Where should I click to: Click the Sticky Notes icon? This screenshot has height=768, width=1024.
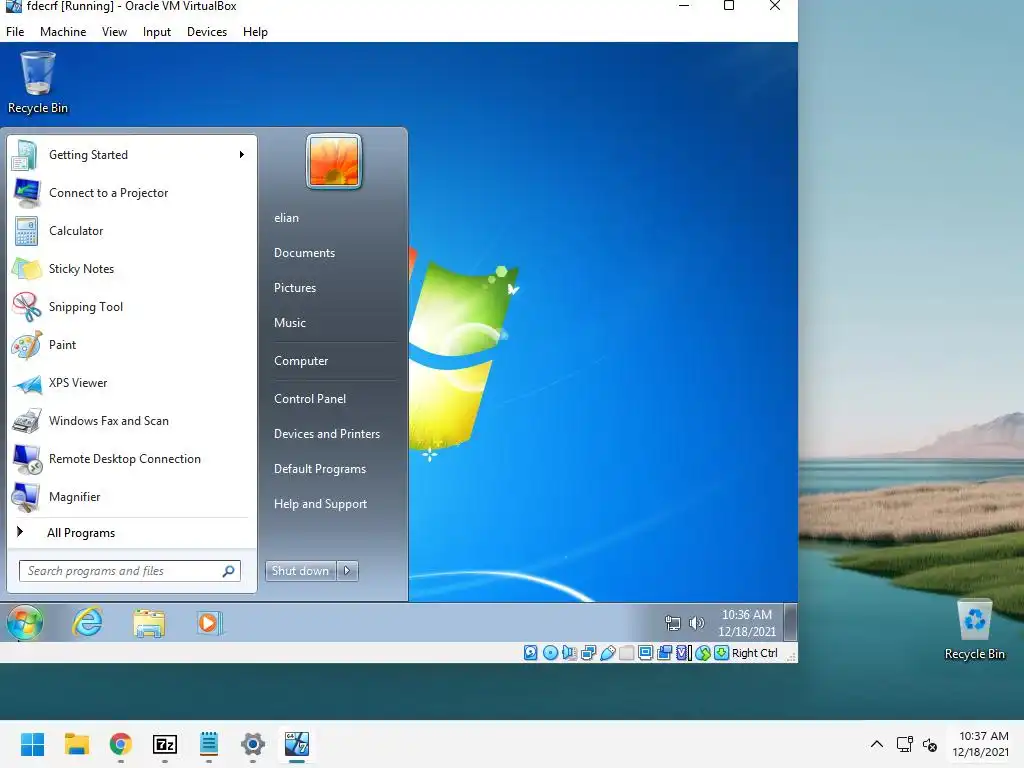click(26, 269)
